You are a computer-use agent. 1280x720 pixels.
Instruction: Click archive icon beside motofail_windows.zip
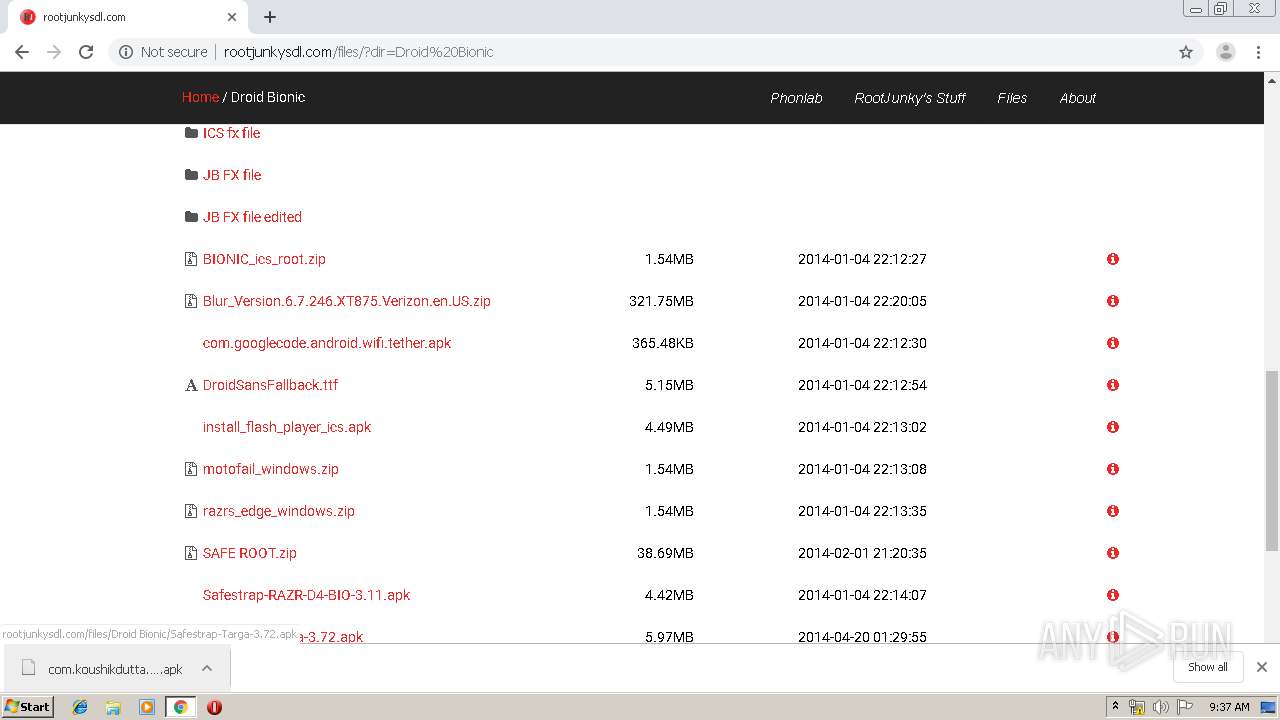pos(191,469)
